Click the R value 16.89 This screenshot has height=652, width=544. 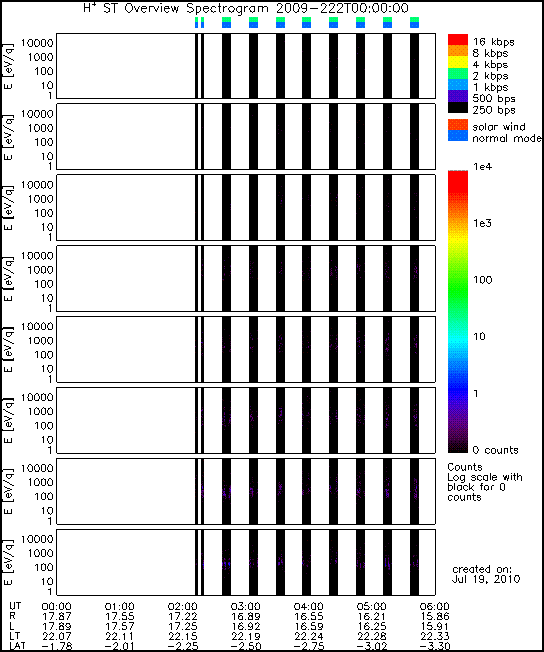pos(245,617)
